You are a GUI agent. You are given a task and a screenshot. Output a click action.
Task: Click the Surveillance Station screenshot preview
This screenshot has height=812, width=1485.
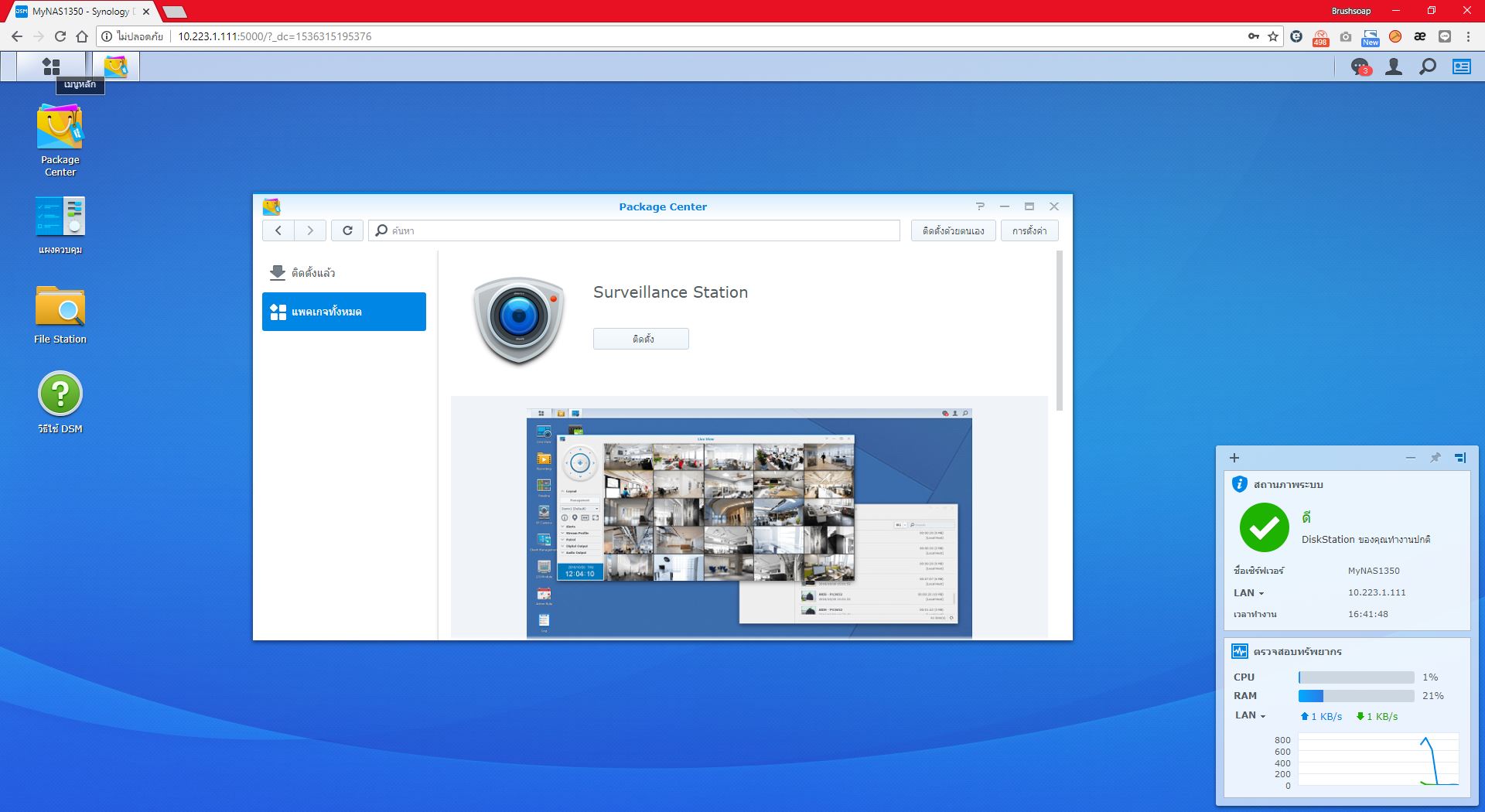(x=749, y=523)
